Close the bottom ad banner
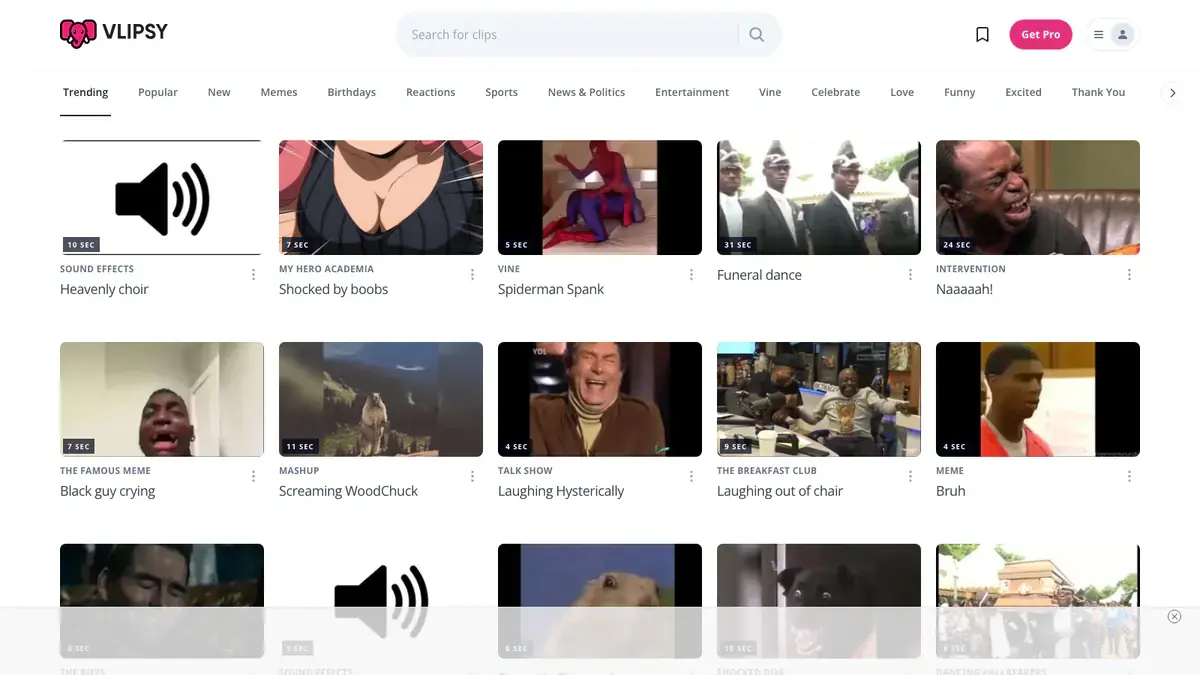 tap(1174, 616)
